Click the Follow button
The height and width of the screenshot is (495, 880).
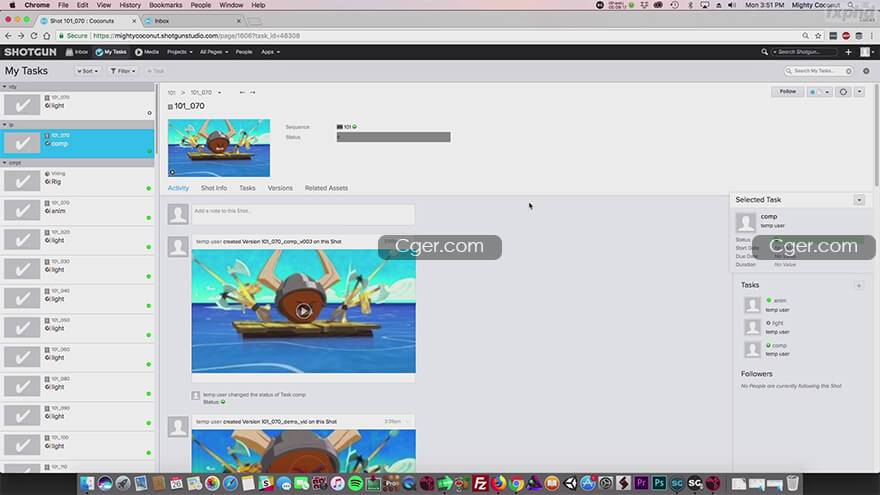(787, 91)
